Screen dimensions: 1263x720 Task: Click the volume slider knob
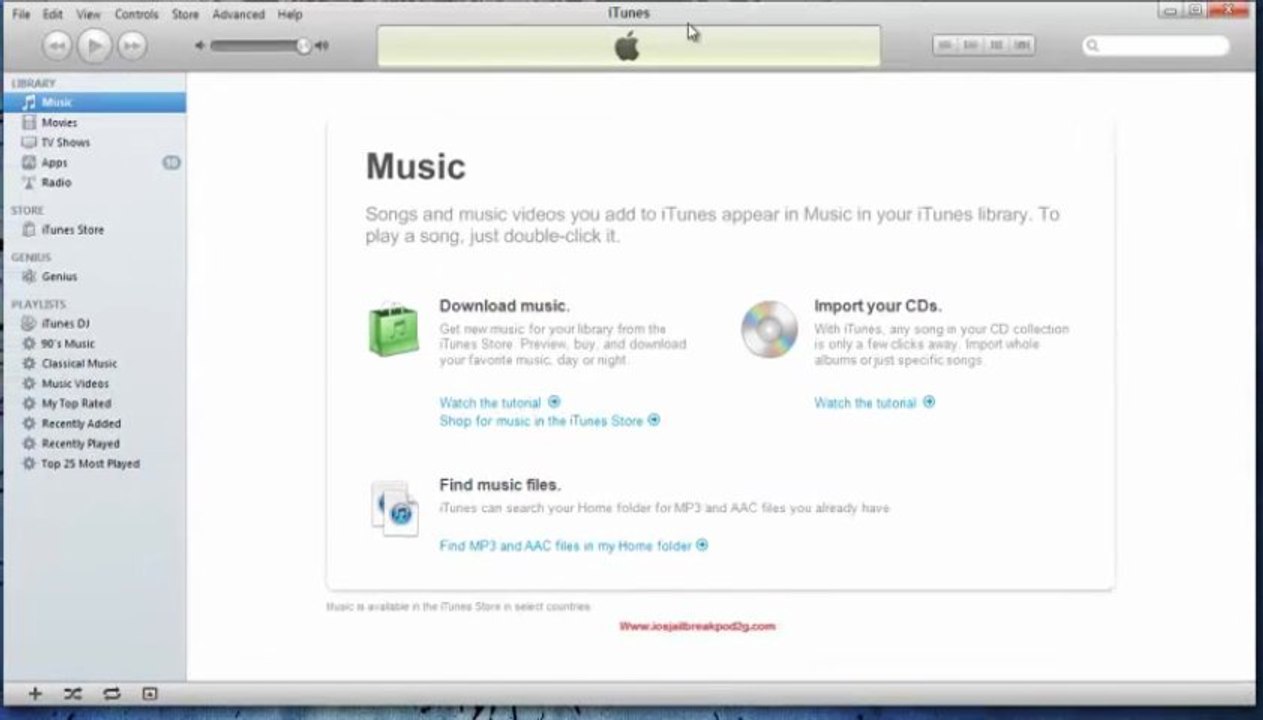click(x=303, y=45)
